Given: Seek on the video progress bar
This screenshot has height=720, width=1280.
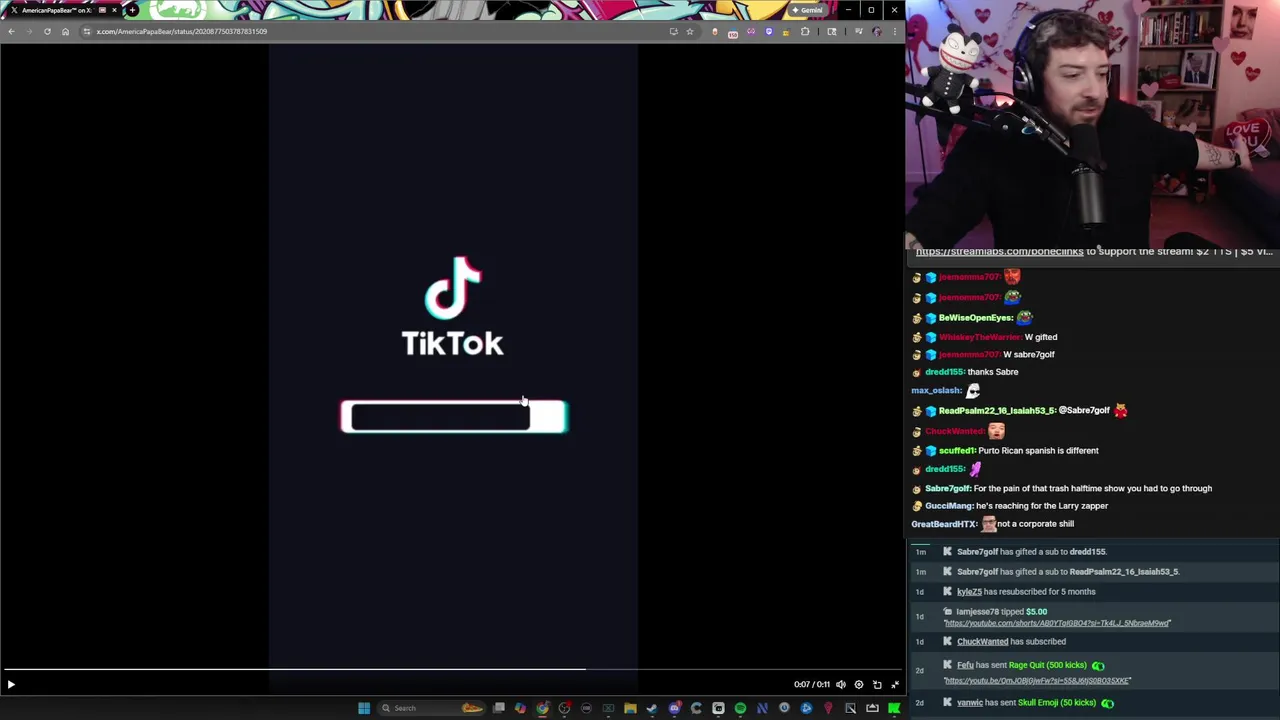Looking at the screenshot, I should point(452,670).
